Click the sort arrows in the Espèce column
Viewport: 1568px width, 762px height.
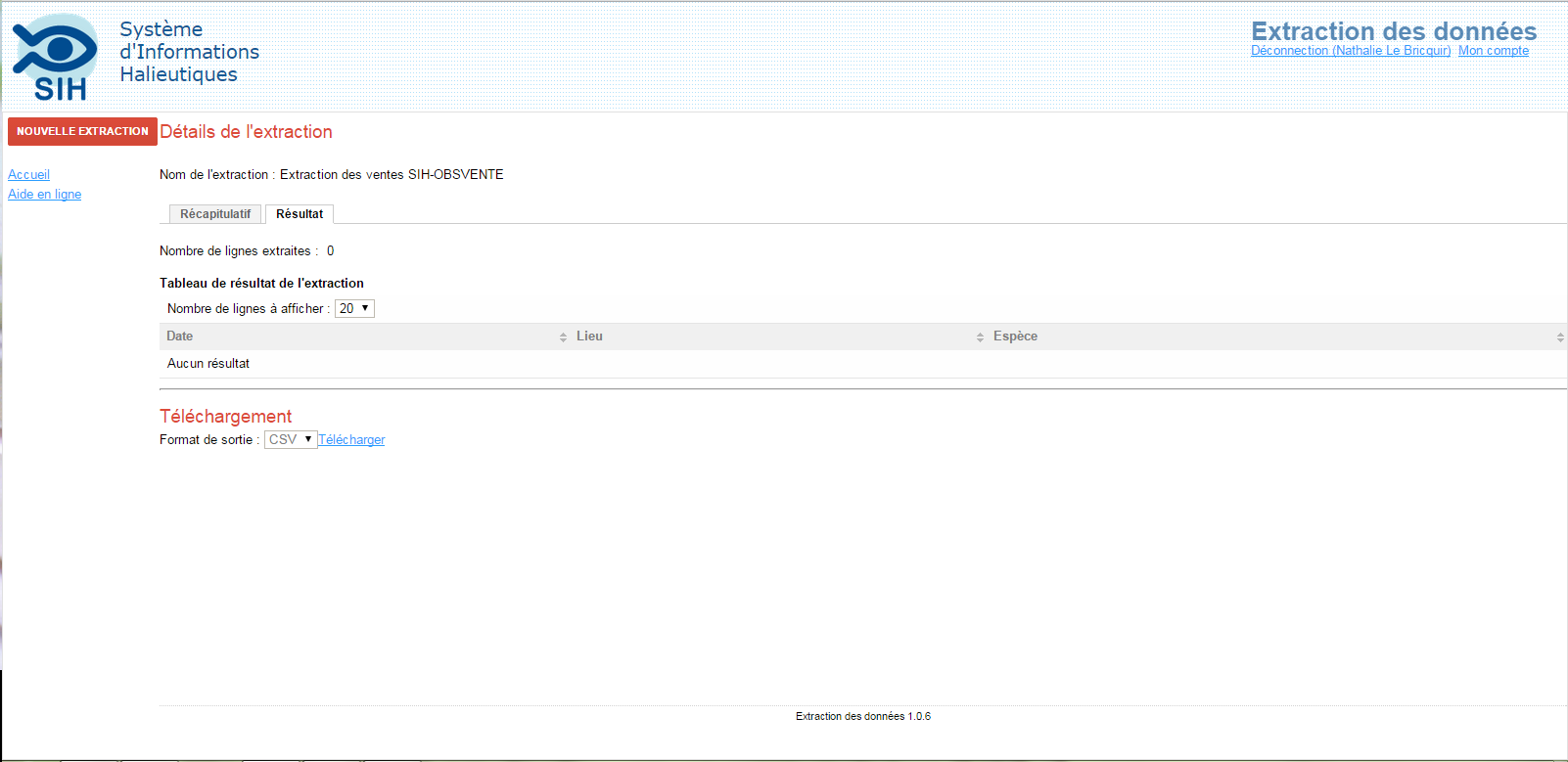coord(1560,337)
